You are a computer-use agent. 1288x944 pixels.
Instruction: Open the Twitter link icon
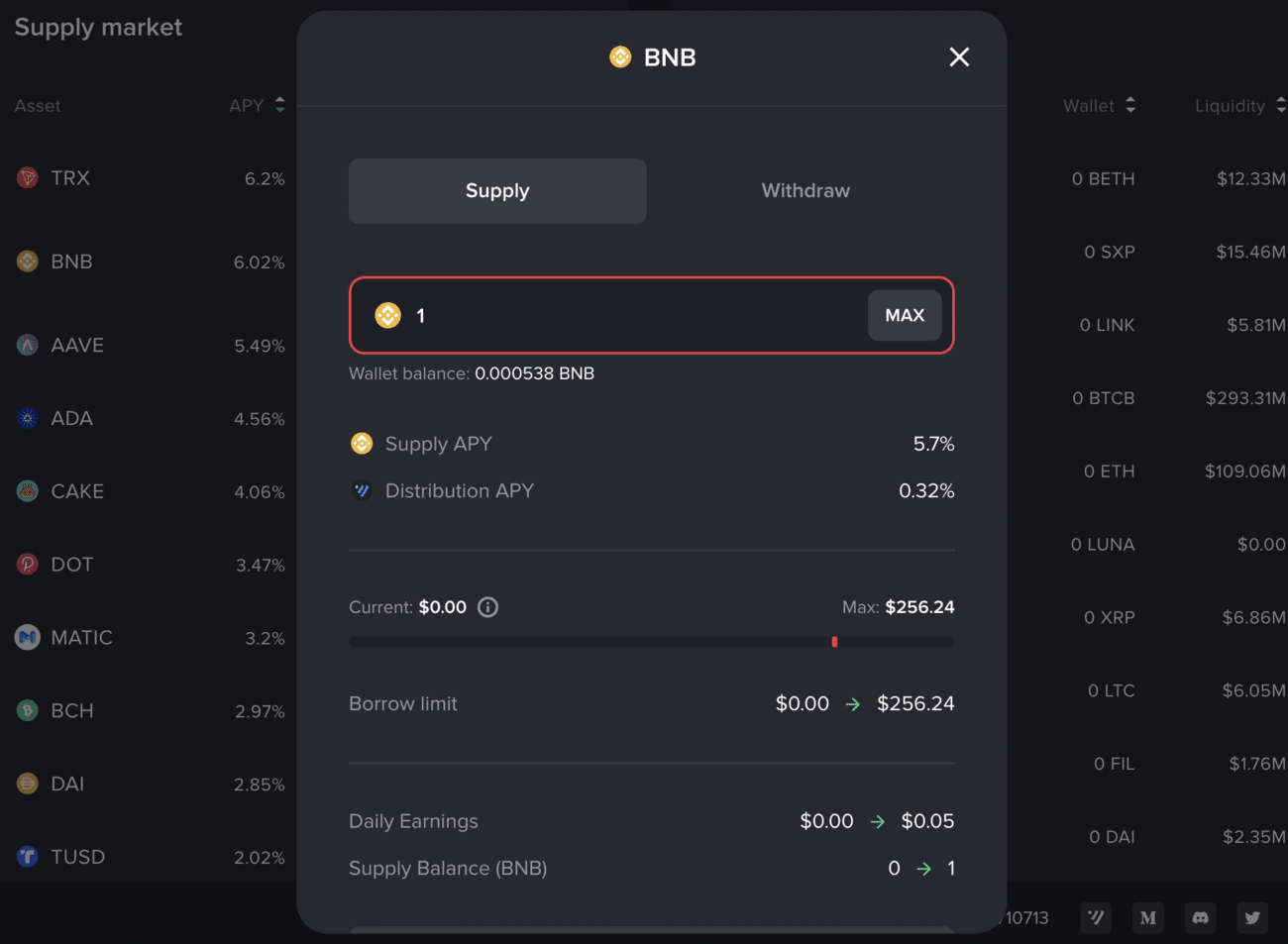[x=1252, y=917]
